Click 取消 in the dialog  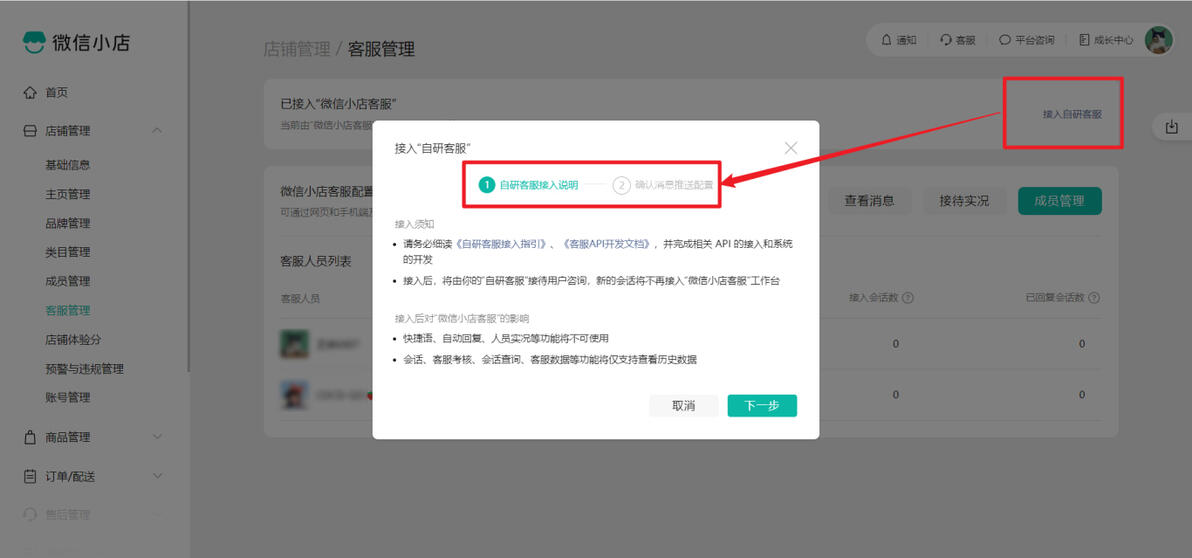(683, 406)
